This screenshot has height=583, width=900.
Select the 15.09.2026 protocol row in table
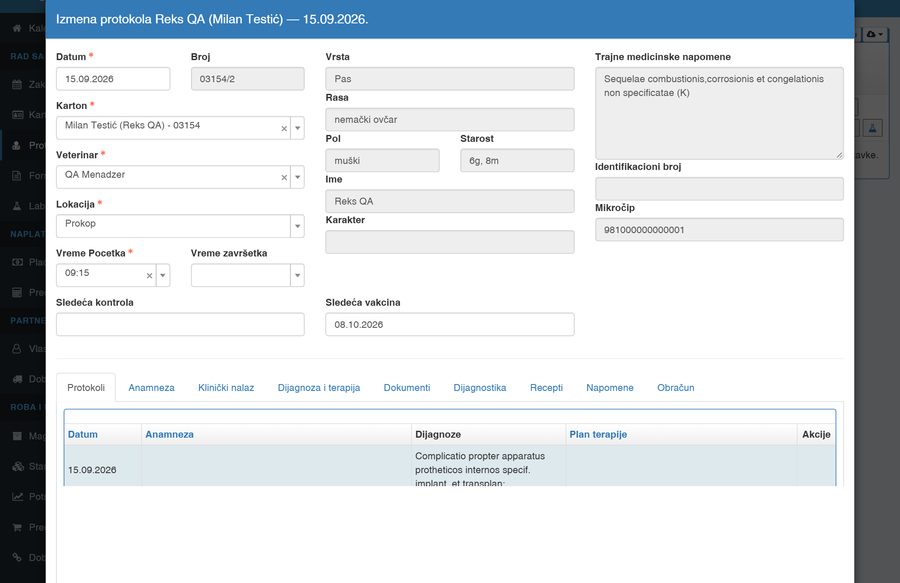coord(449,466)
